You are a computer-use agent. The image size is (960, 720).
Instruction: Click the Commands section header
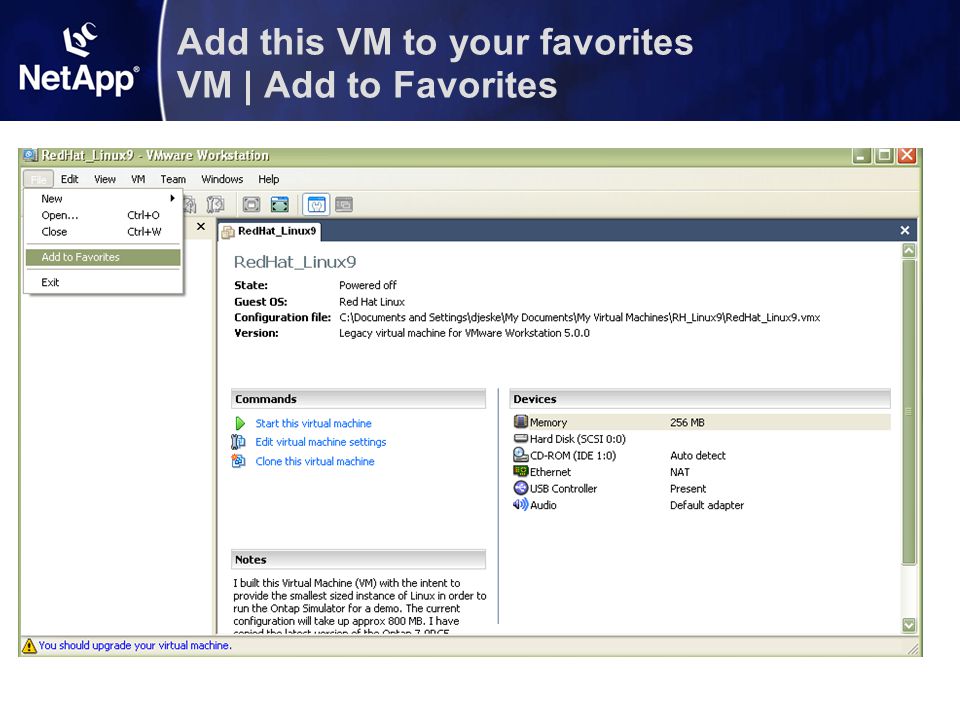coord(358,399)
